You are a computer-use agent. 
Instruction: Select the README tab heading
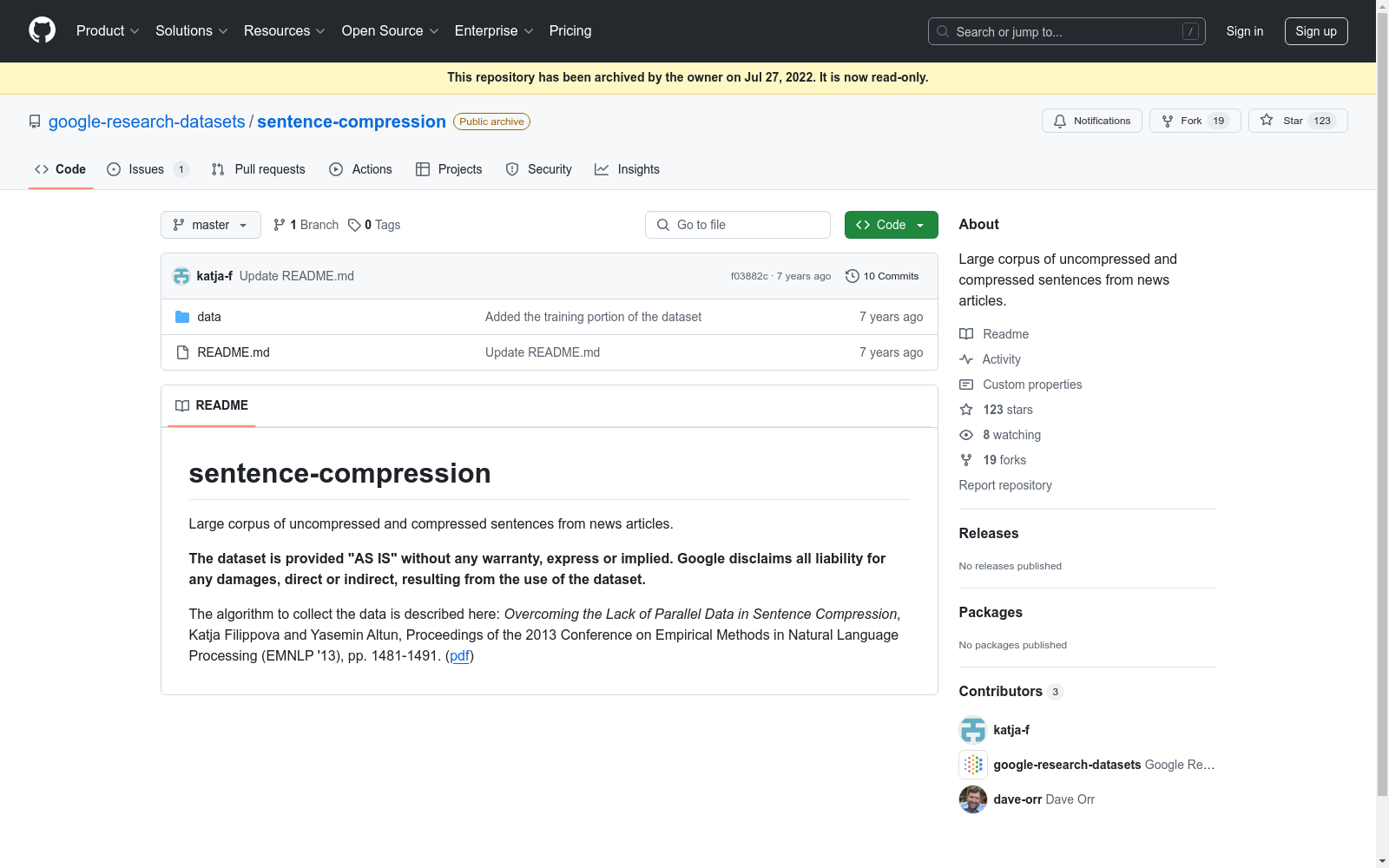[x=212, y=405]
